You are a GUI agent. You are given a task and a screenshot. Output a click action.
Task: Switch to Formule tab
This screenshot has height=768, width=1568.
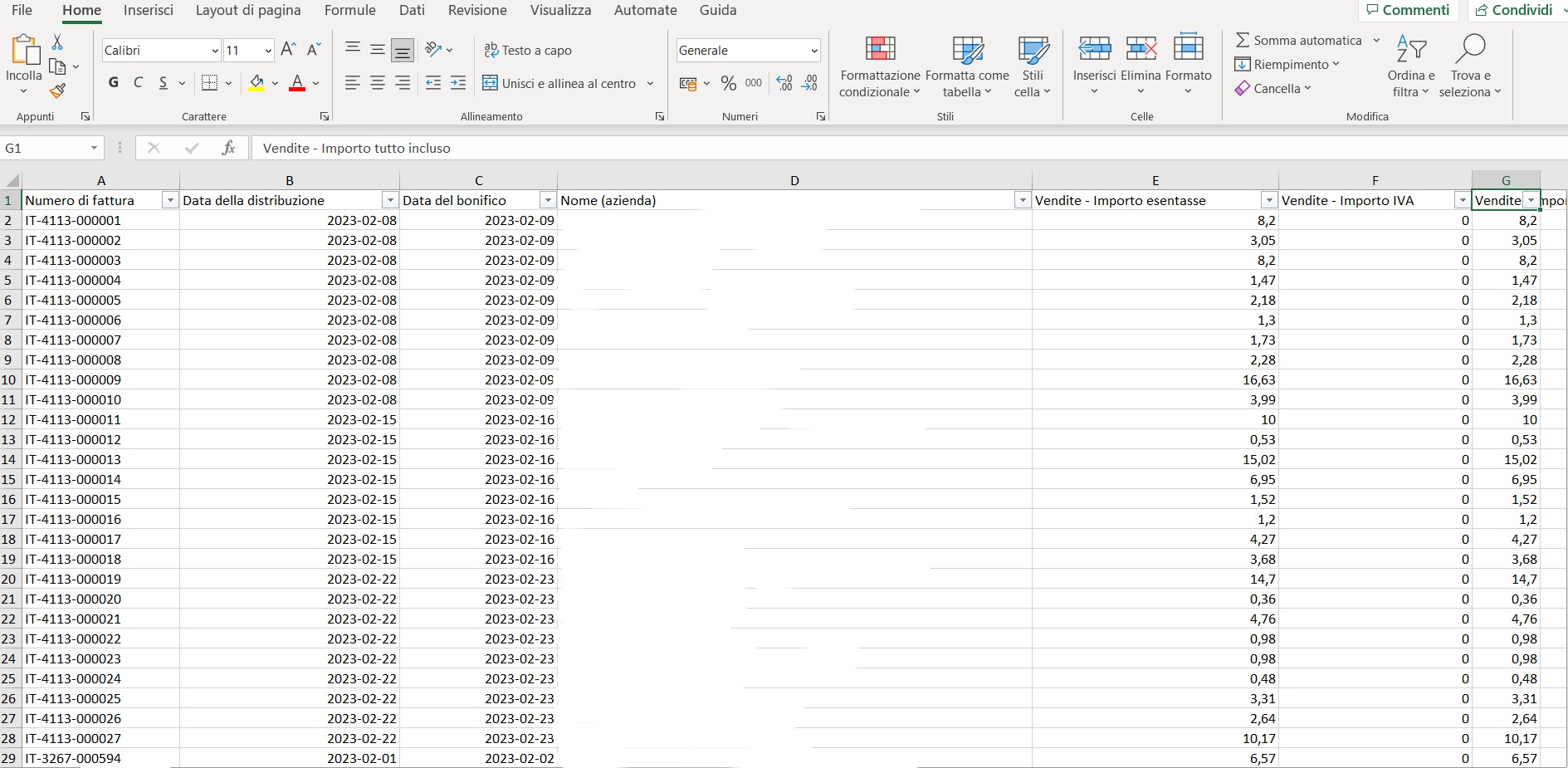point(350,10)
